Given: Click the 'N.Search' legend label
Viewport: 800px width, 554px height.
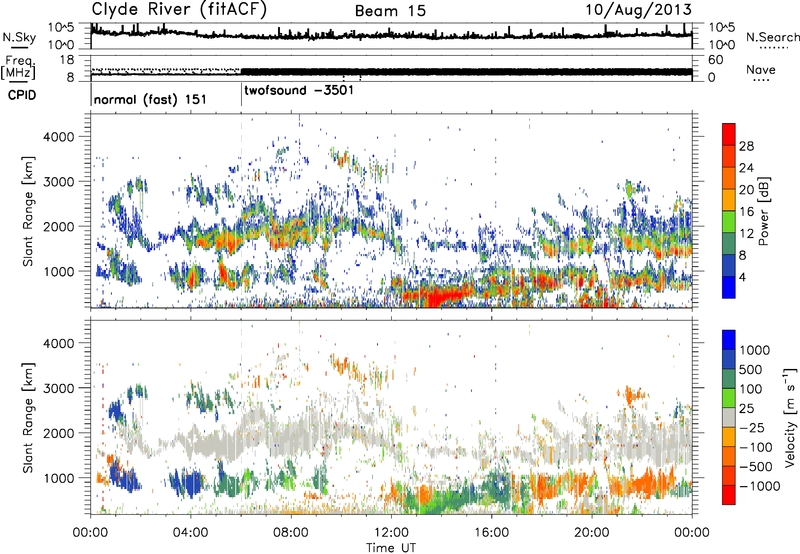Looking at the screenshot, I should [772, 37].
